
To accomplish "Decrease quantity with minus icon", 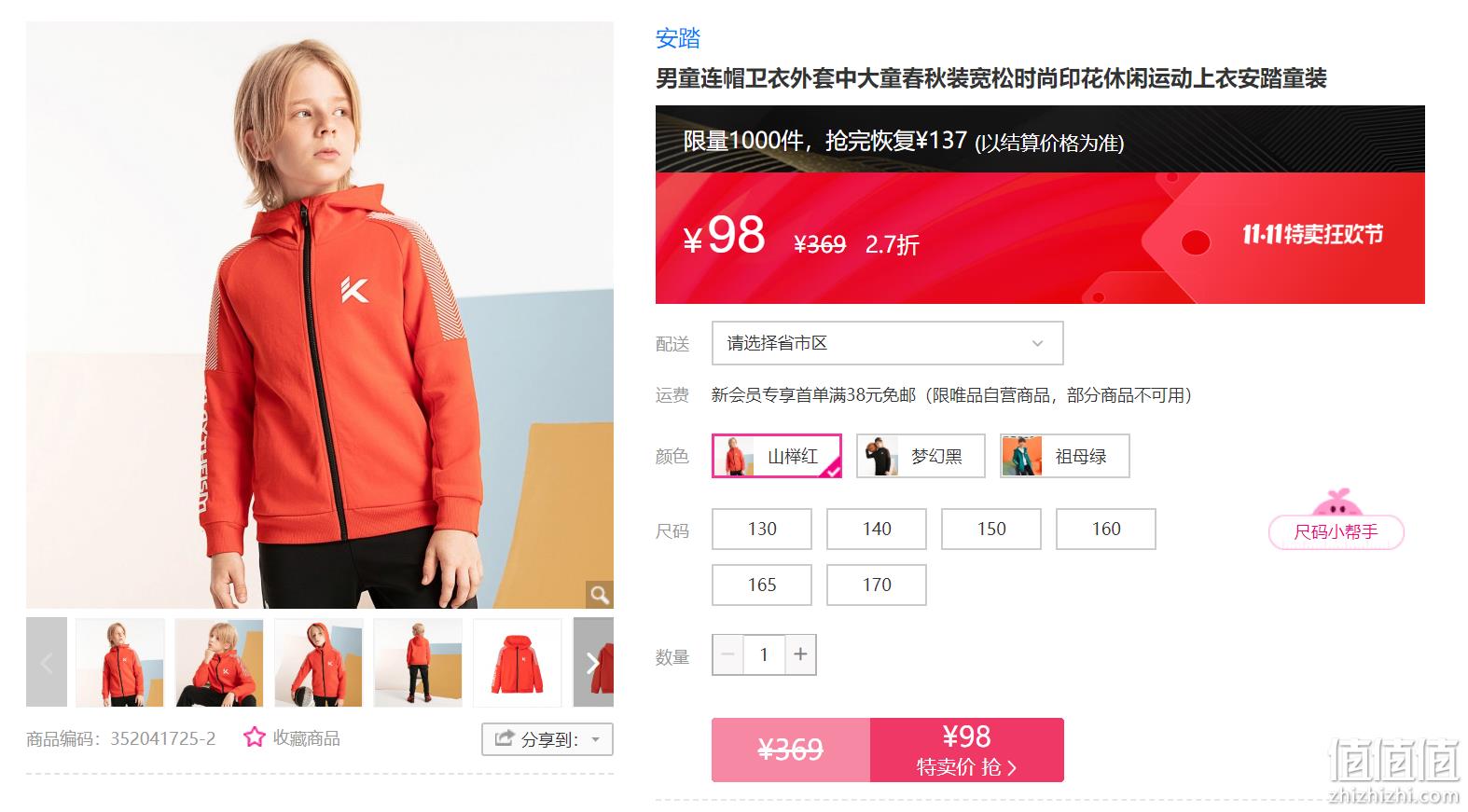I will click(727, 654).
